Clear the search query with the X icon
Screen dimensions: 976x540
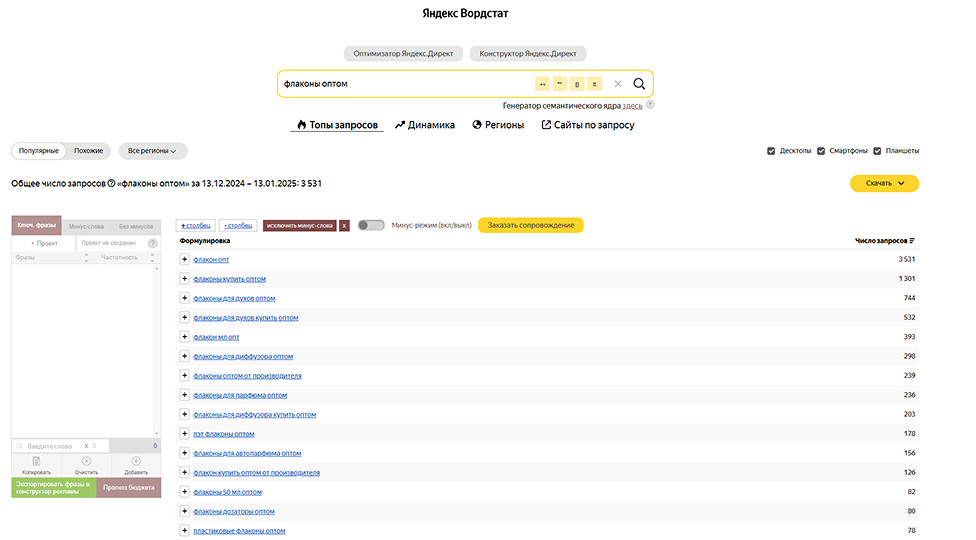(617, 83)
